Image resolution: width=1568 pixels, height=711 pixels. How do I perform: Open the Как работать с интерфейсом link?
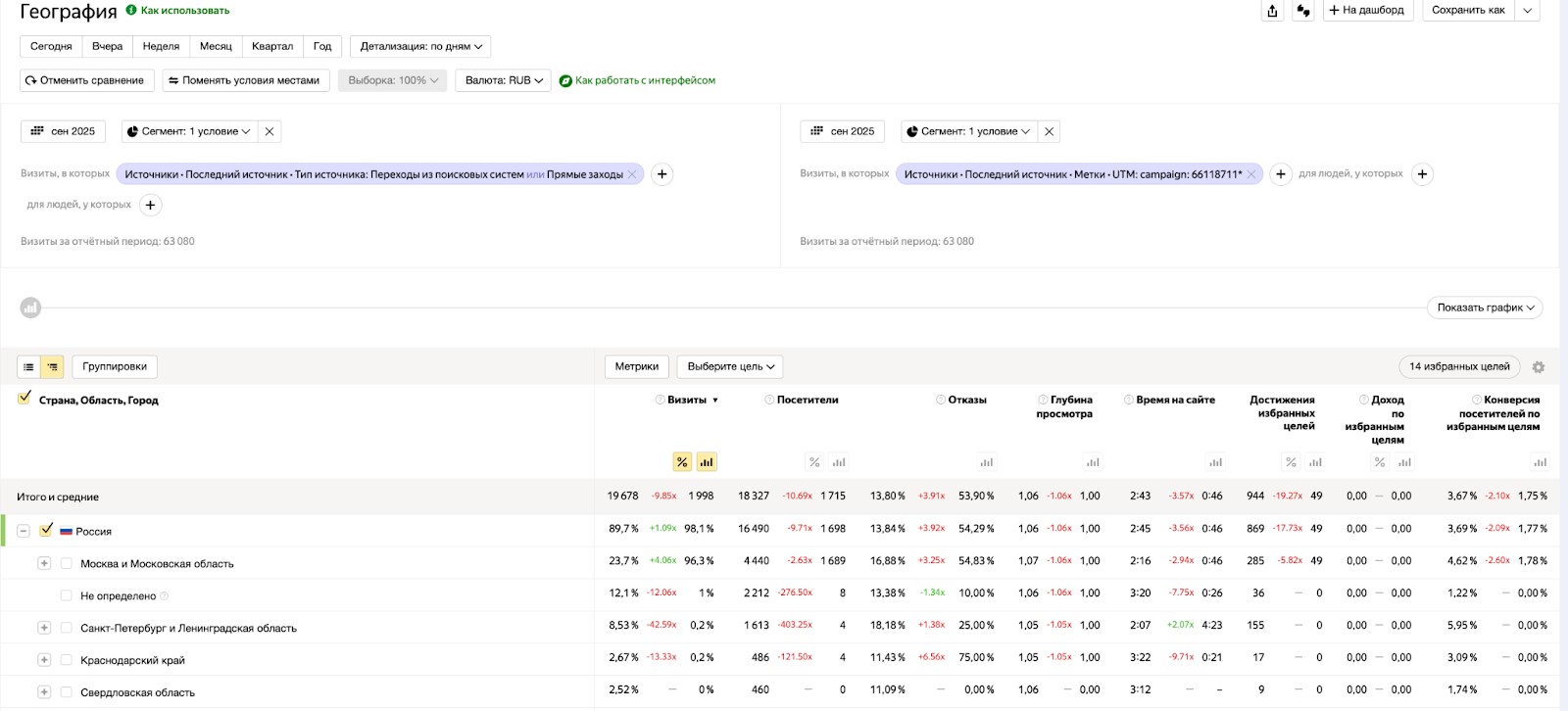click(644, 80)
